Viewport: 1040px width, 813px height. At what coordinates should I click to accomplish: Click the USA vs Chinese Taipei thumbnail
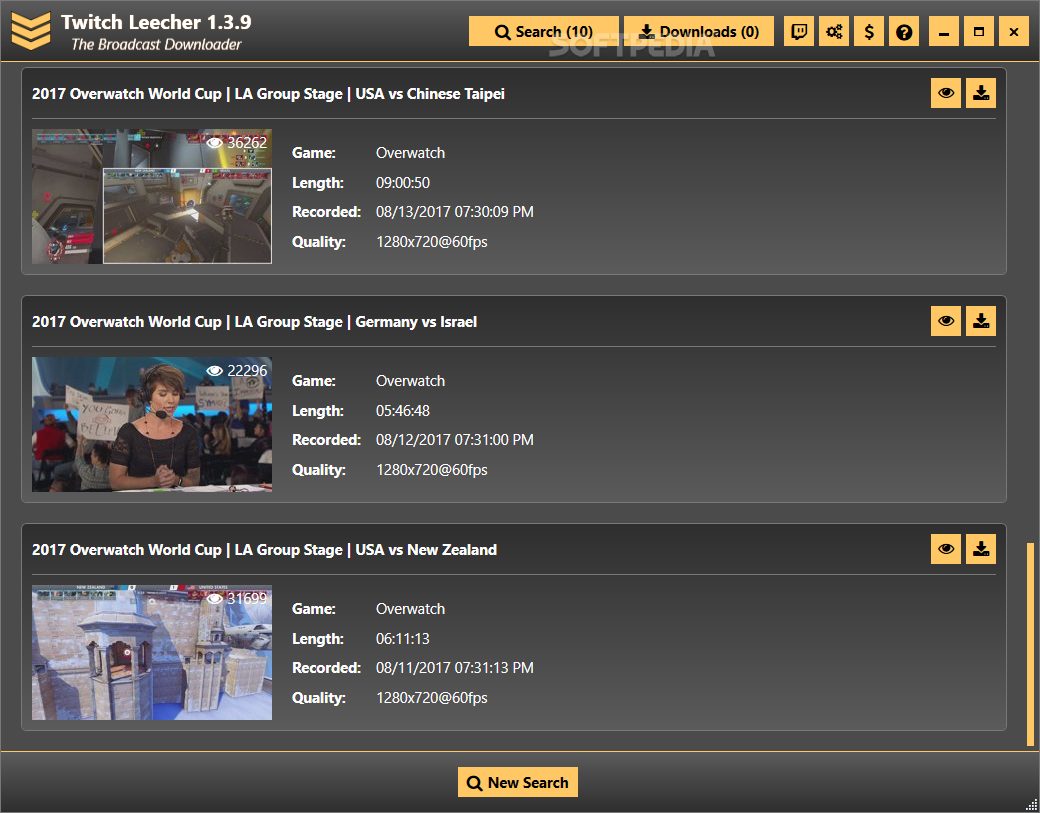[151, 197]
